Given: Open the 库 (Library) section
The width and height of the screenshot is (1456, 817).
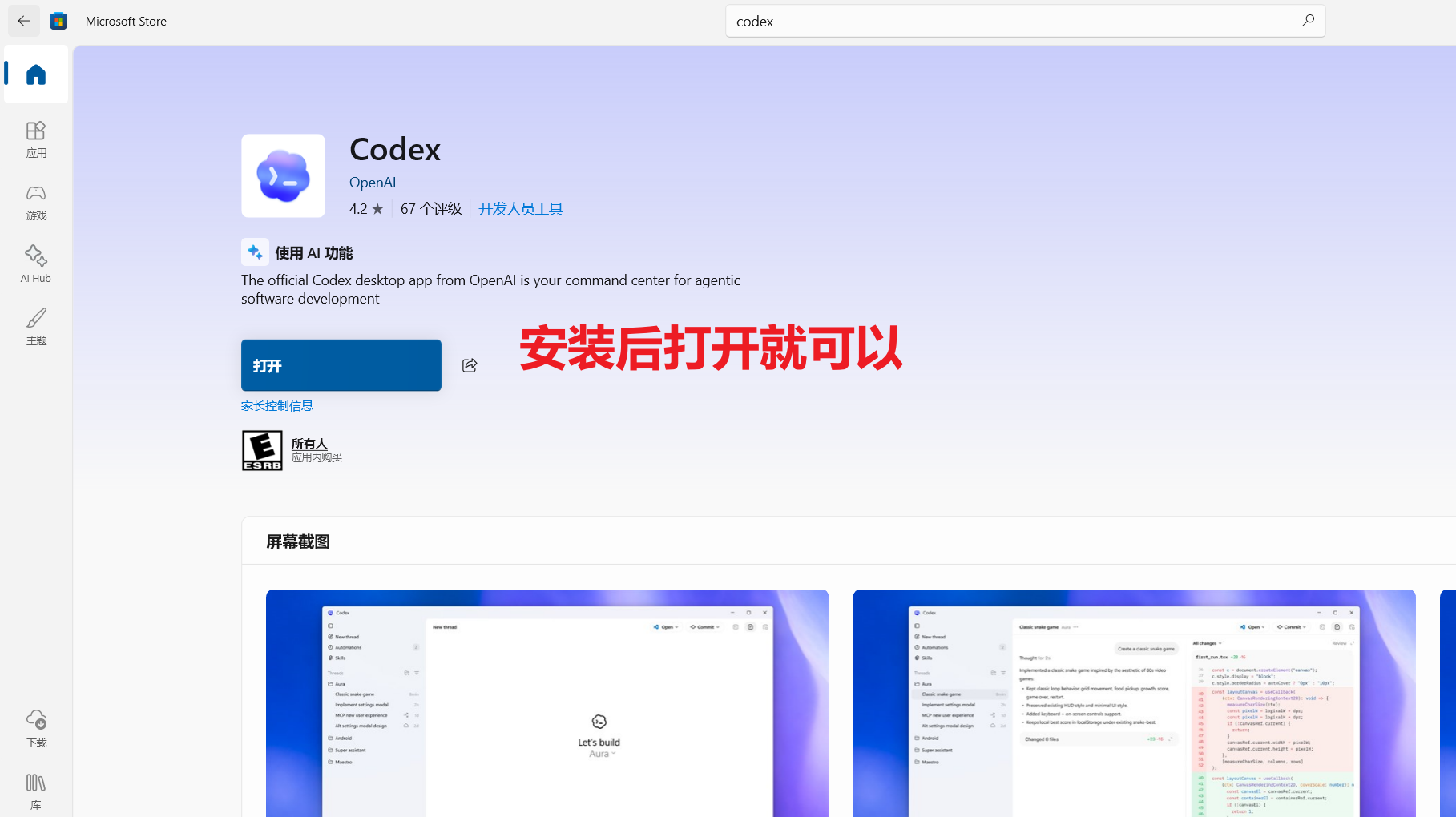Looking at the screenshot, I should pyautogui.click(x=36, y=791).
